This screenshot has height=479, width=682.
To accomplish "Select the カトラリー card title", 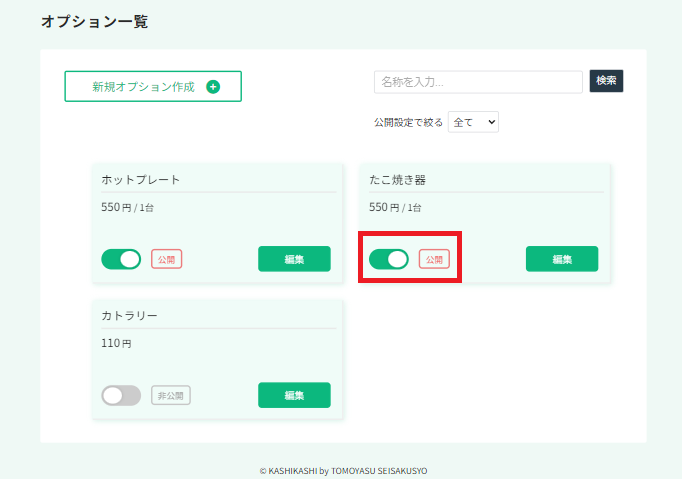I will (129, 315).
